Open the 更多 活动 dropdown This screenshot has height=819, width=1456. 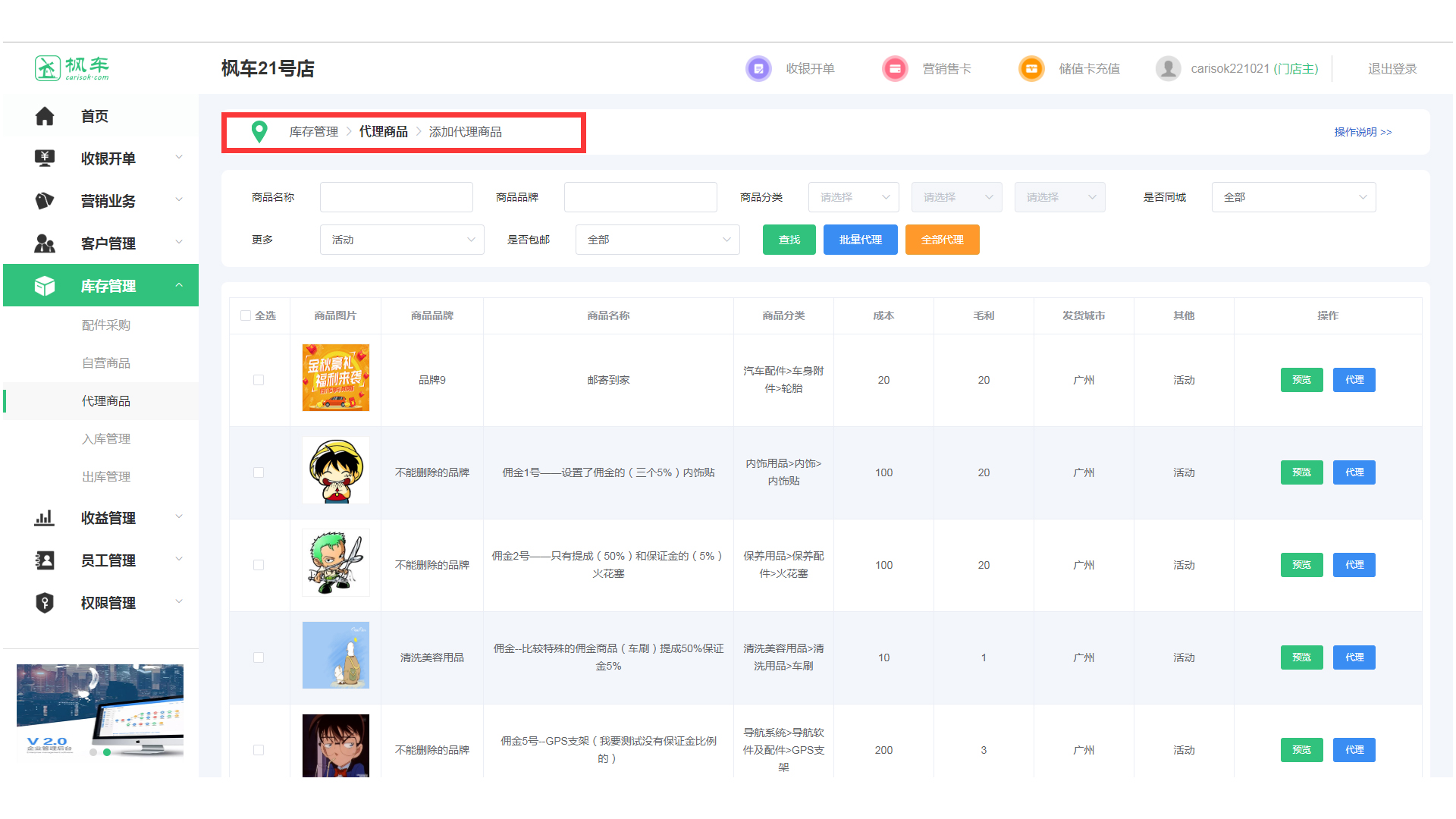click(402, 240)
